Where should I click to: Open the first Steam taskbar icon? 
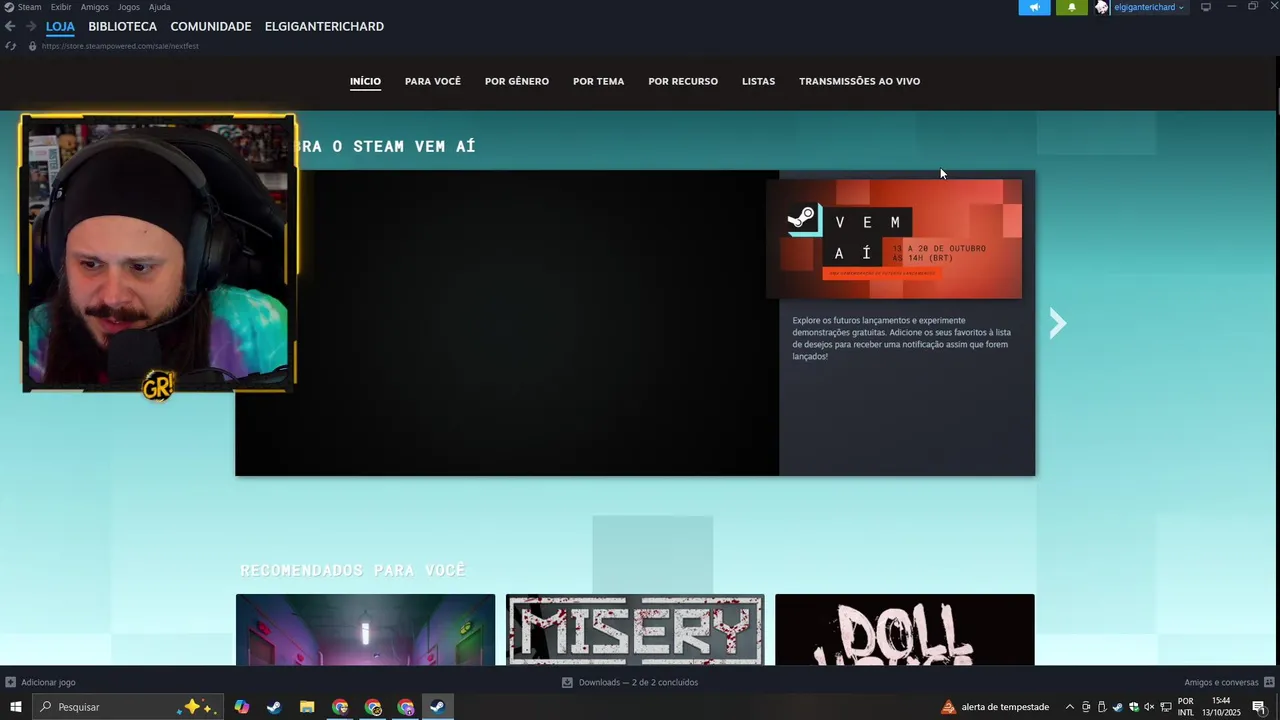click(x=274, y=707)
